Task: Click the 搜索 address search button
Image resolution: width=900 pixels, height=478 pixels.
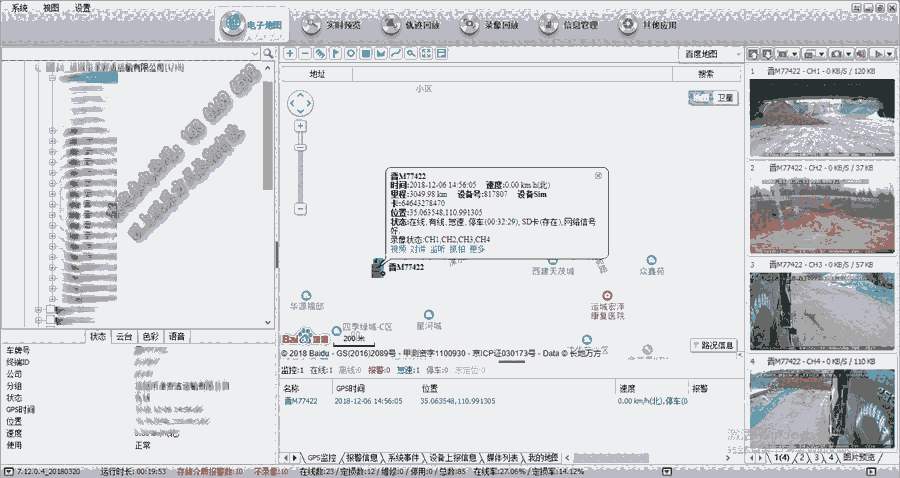Action: [706, 74]
